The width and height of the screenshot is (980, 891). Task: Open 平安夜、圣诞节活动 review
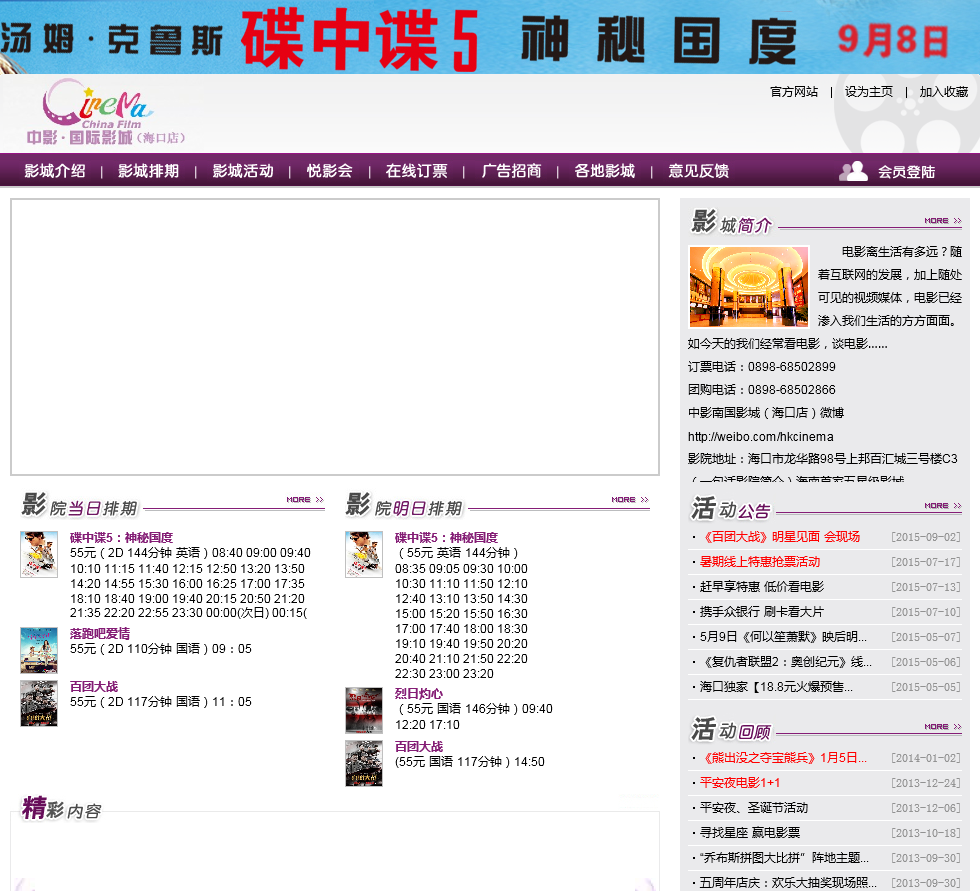754,808
